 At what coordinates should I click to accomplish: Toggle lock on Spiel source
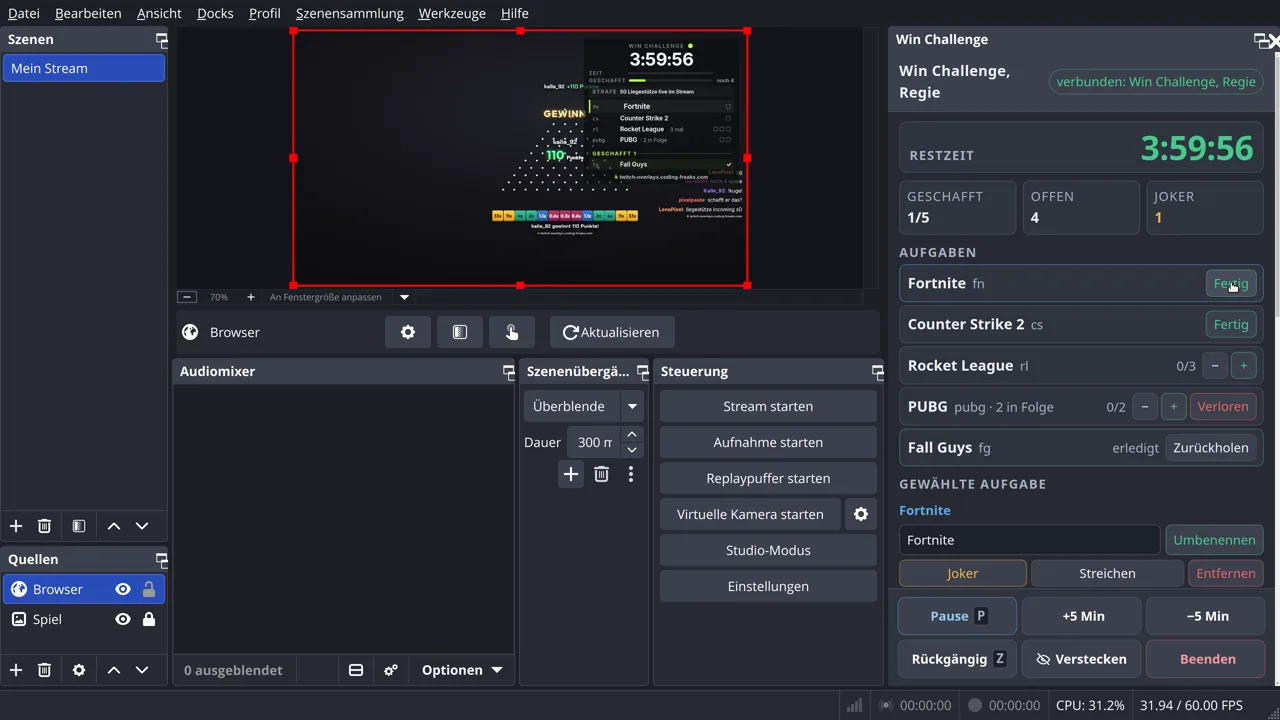[x=149, y=619]
